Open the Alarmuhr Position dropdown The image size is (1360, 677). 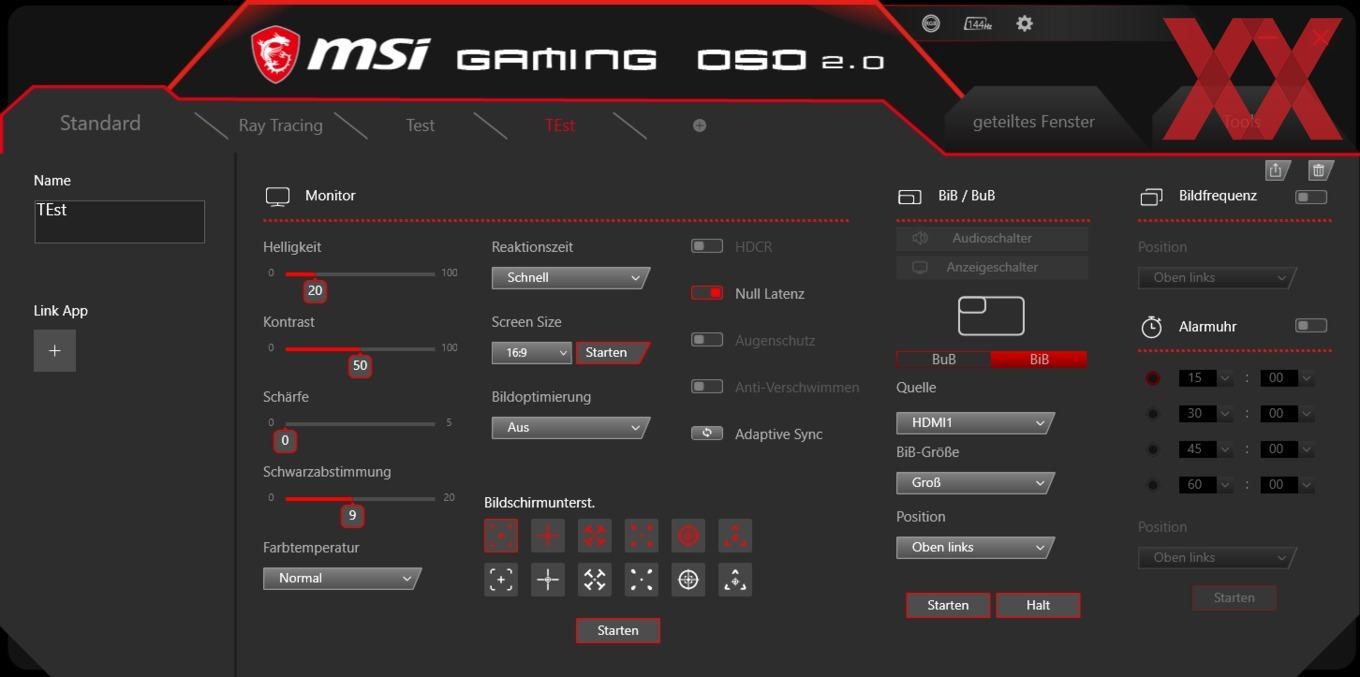coord(1217,558)
